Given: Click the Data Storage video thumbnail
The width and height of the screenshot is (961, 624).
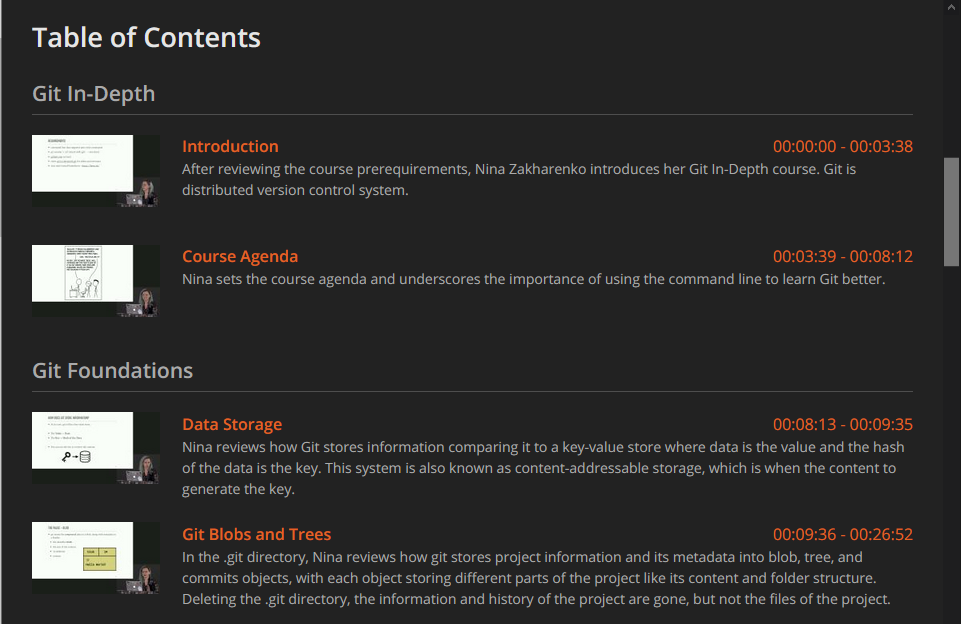Looking at the screenshot, I should click(x=95, y=447).
